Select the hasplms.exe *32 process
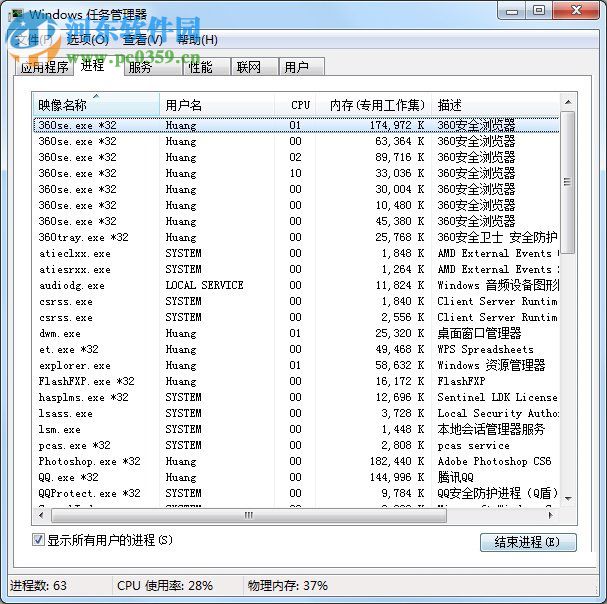607x604 pixels. click(x=296, y=397)
